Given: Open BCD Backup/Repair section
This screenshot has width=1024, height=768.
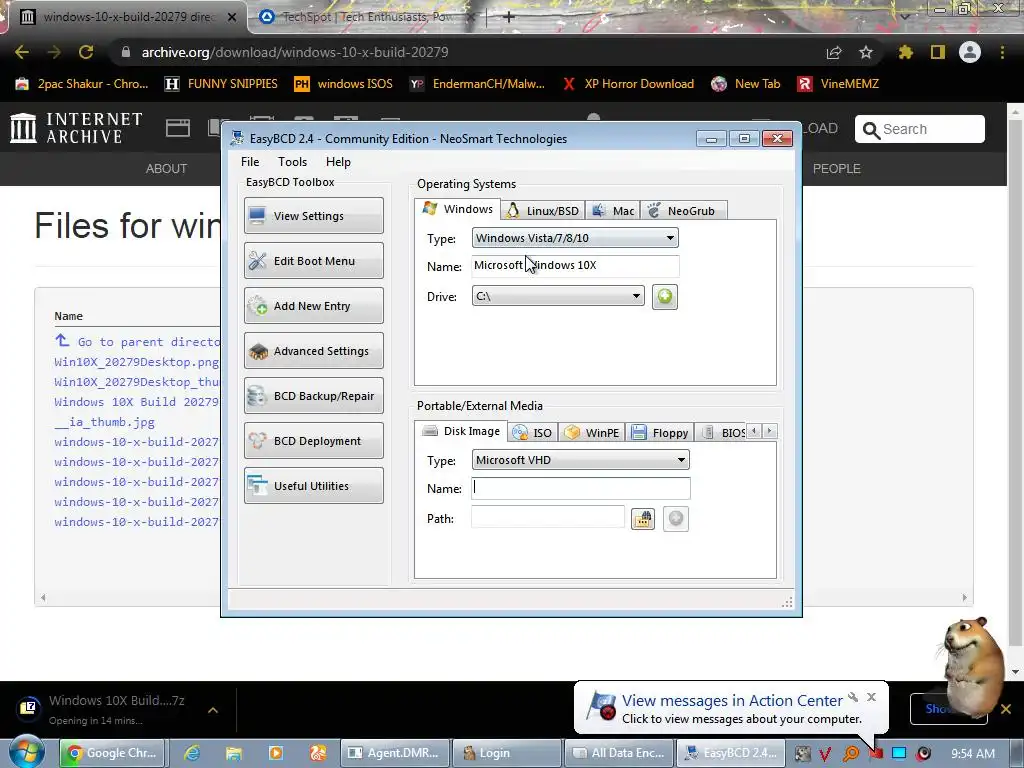Looking at the screenshot, I should 313,396.
